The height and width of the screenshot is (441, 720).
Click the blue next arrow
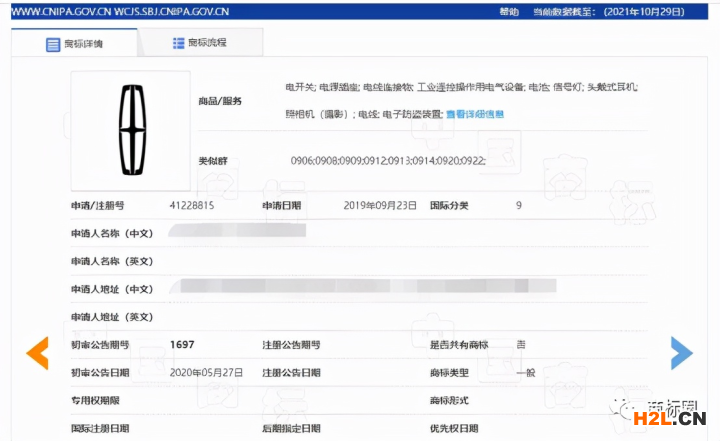click(681, 352)
